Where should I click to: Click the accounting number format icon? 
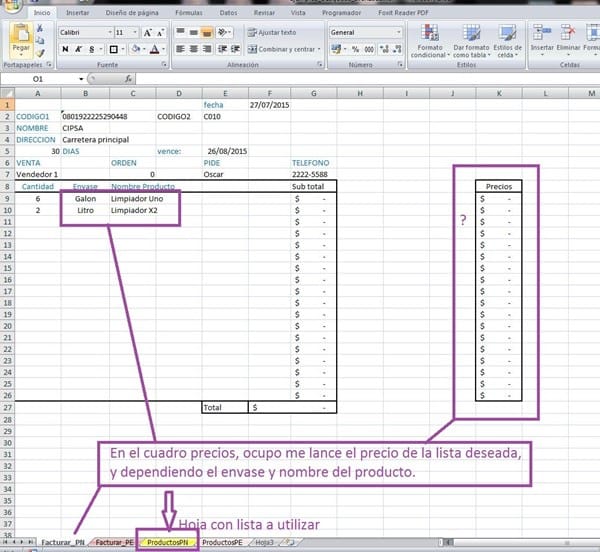(x=336, y=49)
